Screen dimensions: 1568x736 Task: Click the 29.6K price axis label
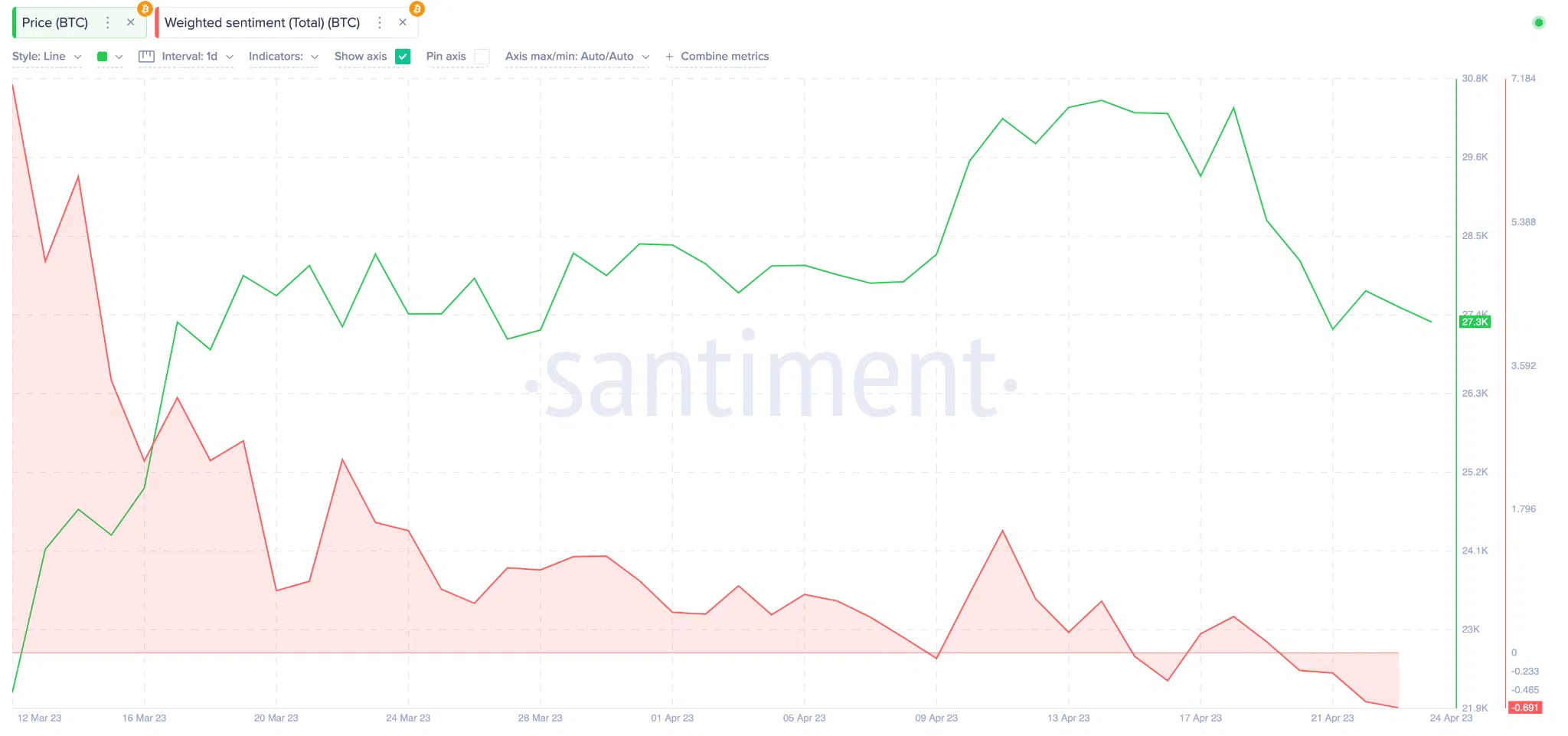click(x=1475, y=158)
